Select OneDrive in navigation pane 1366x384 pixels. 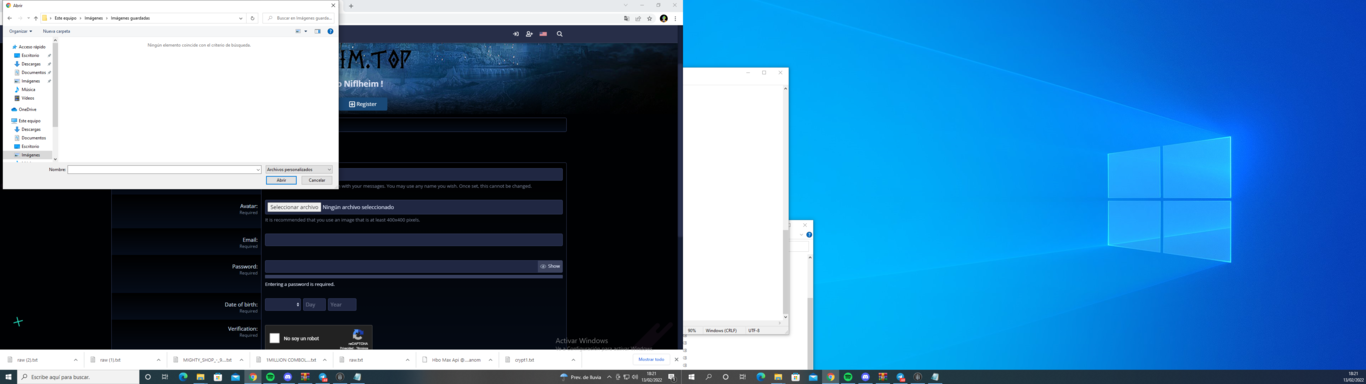tap(27, 109)
